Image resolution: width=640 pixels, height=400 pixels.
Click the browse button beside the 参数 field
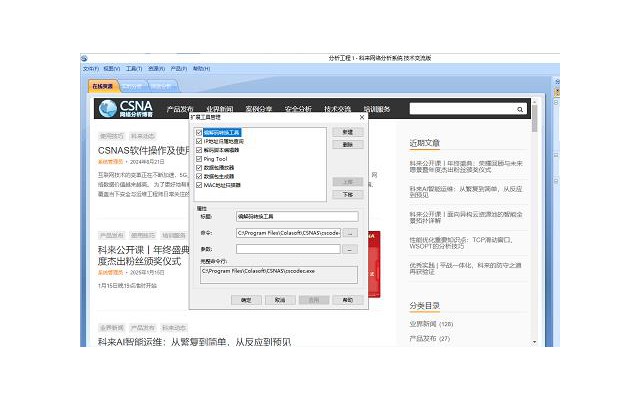click(x=350, y=249)
